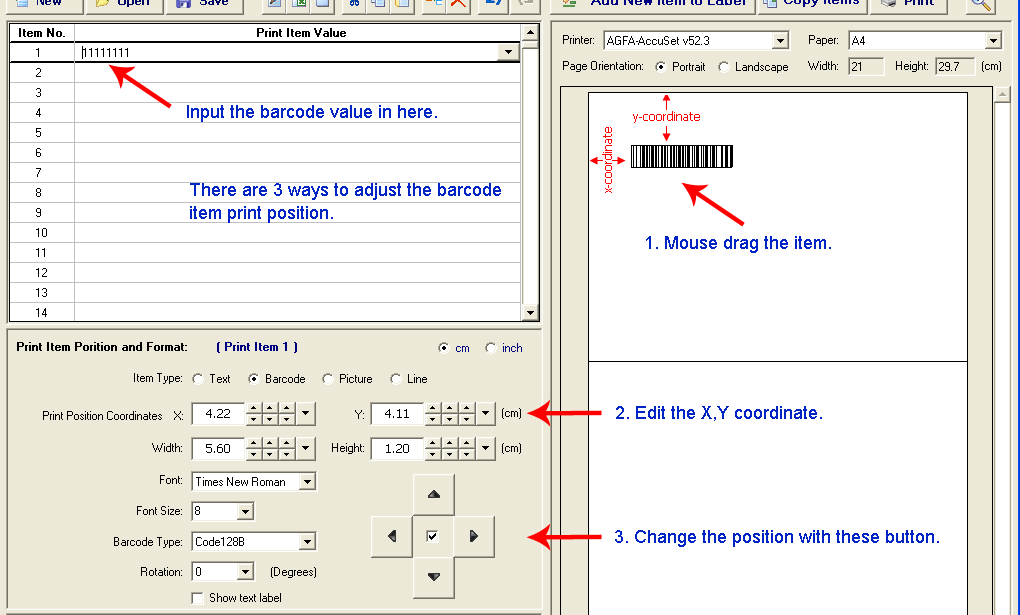
Task: Click the X coordinate input field
Action: click(x=217, y=414)
